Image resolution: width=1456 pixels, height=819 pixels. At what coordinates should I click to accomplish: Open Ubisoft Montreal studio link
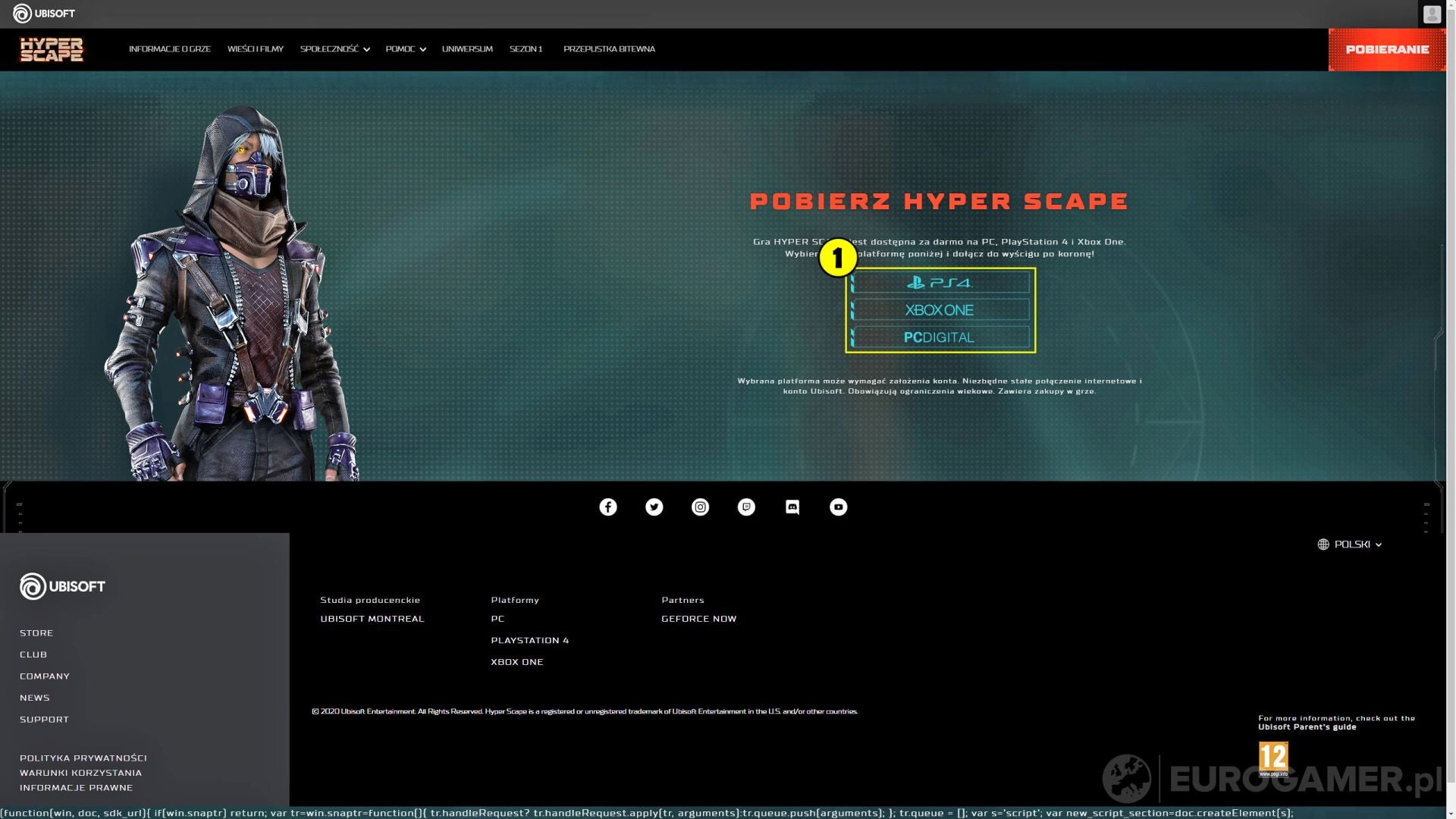tap(372, 619)
